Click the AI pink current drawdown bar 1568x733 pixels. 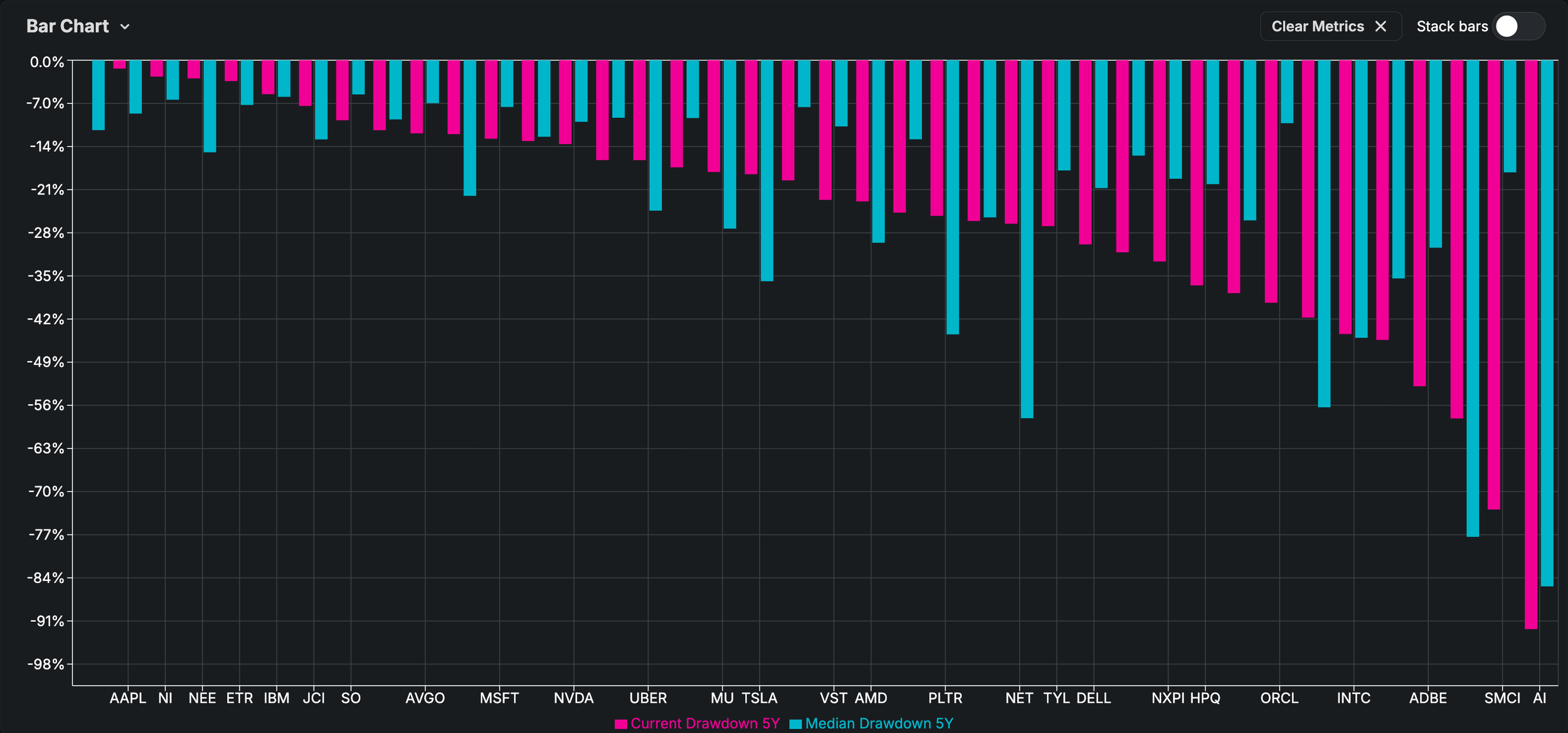click(1530, 345)
